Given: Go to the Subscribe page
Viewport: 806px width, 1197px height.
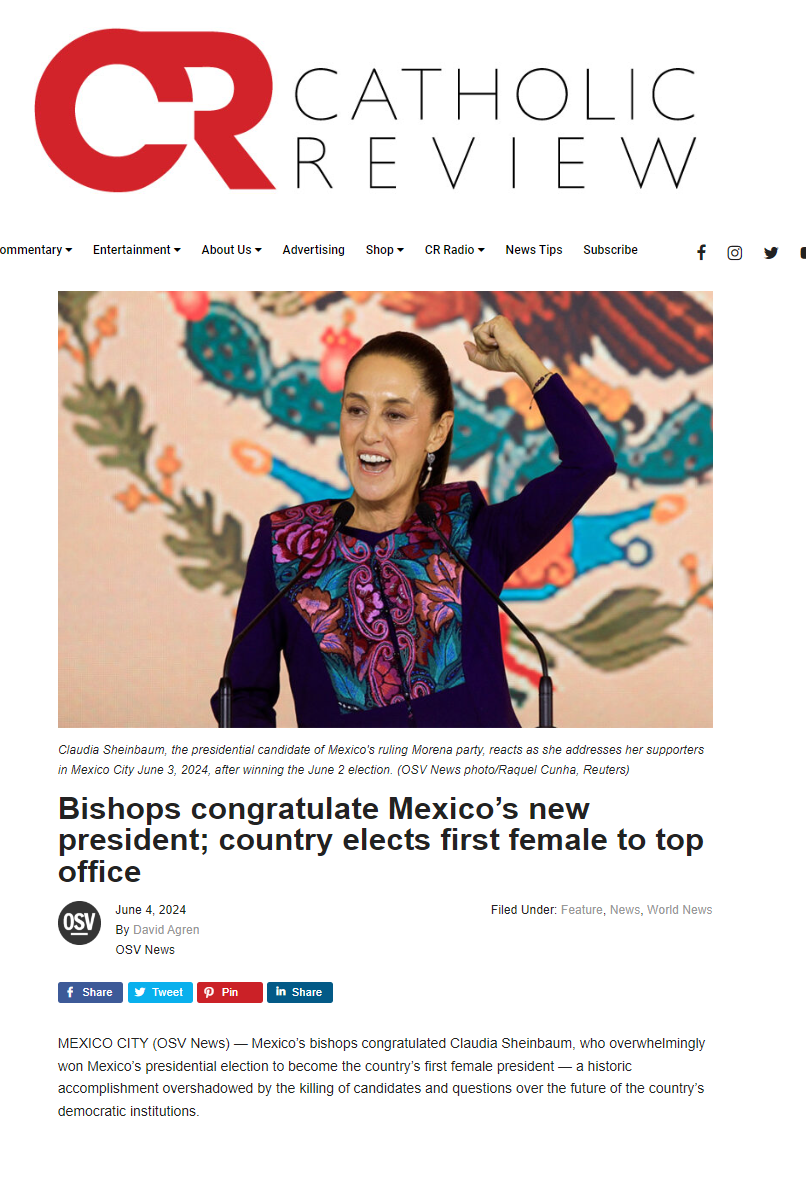Looking at the screenshot, I should coord(611,250).
